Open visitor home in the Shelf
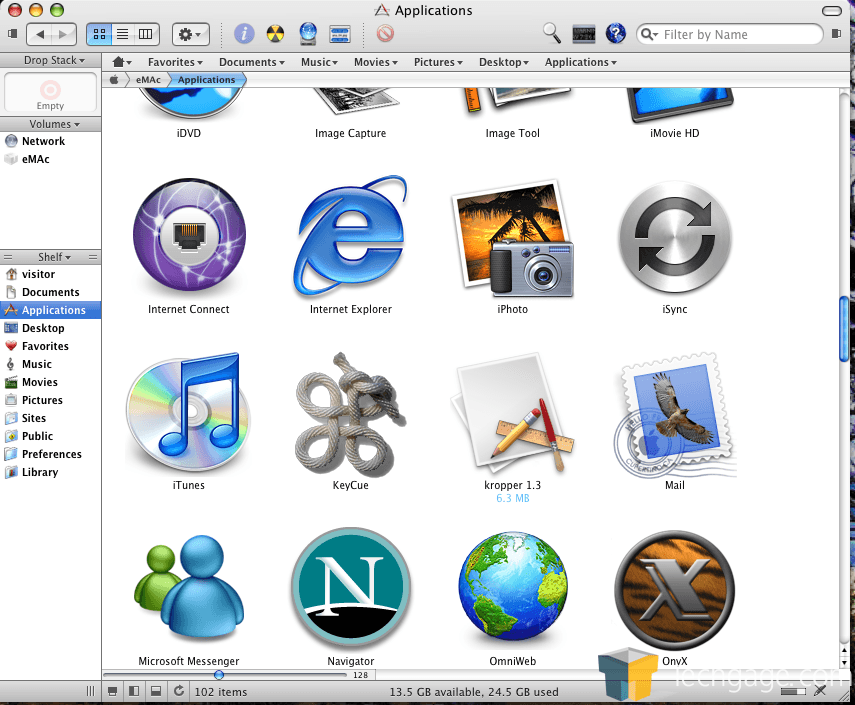 51,274
